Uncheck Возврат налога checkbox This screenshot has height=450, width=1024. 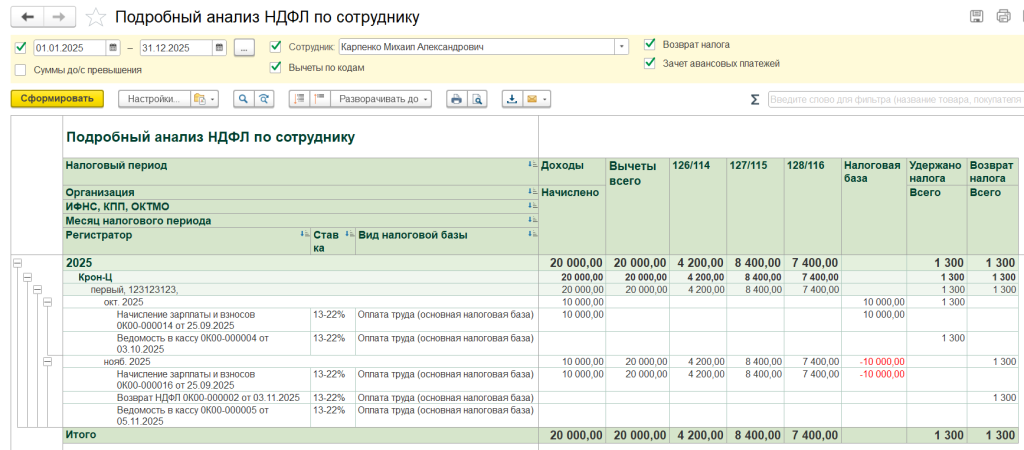pos(649,44)
